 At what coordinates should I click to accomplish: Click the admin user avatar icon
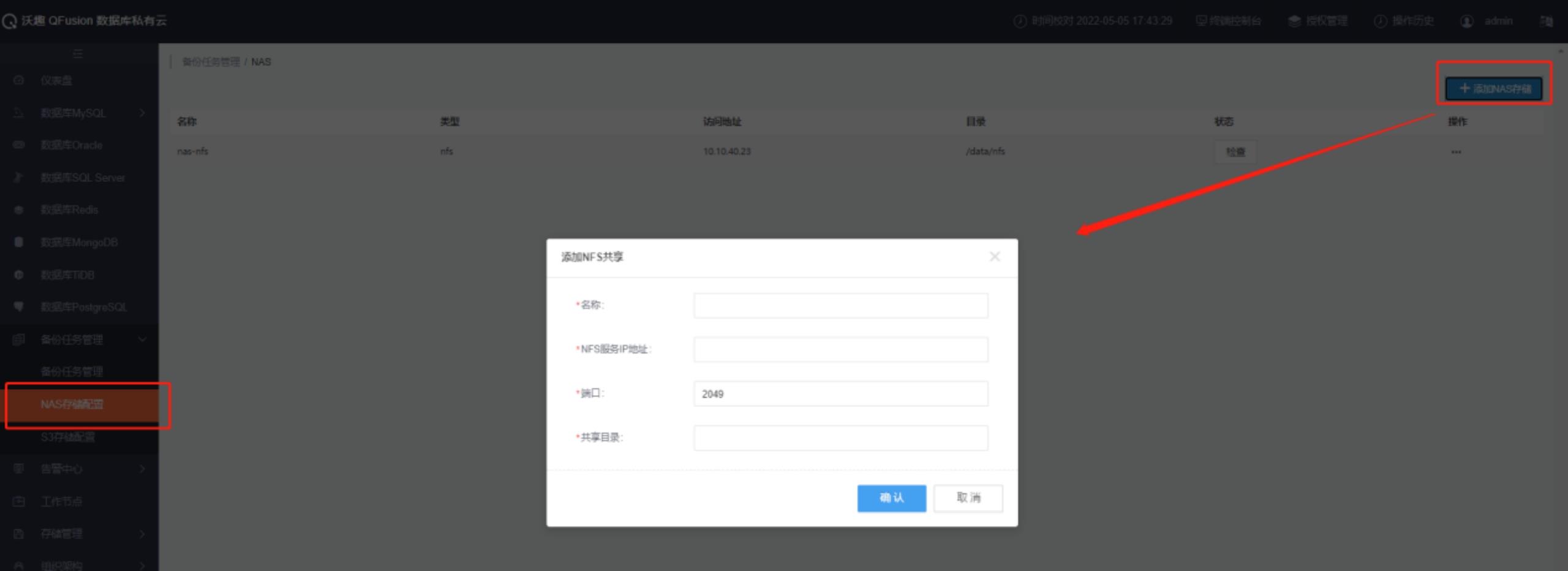1467,21
